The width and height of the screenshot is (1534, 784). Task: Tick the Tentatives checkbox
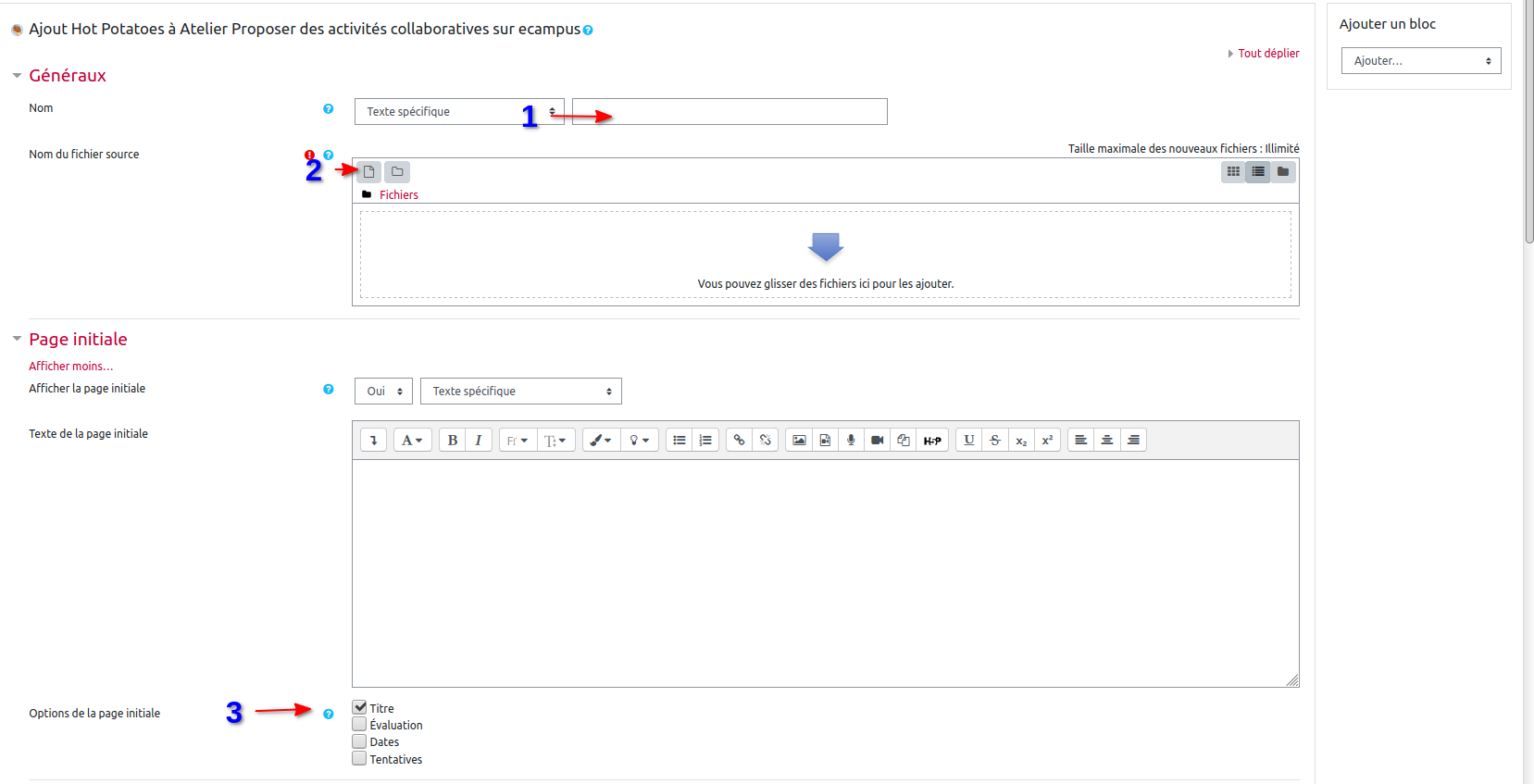pos(359,759)
